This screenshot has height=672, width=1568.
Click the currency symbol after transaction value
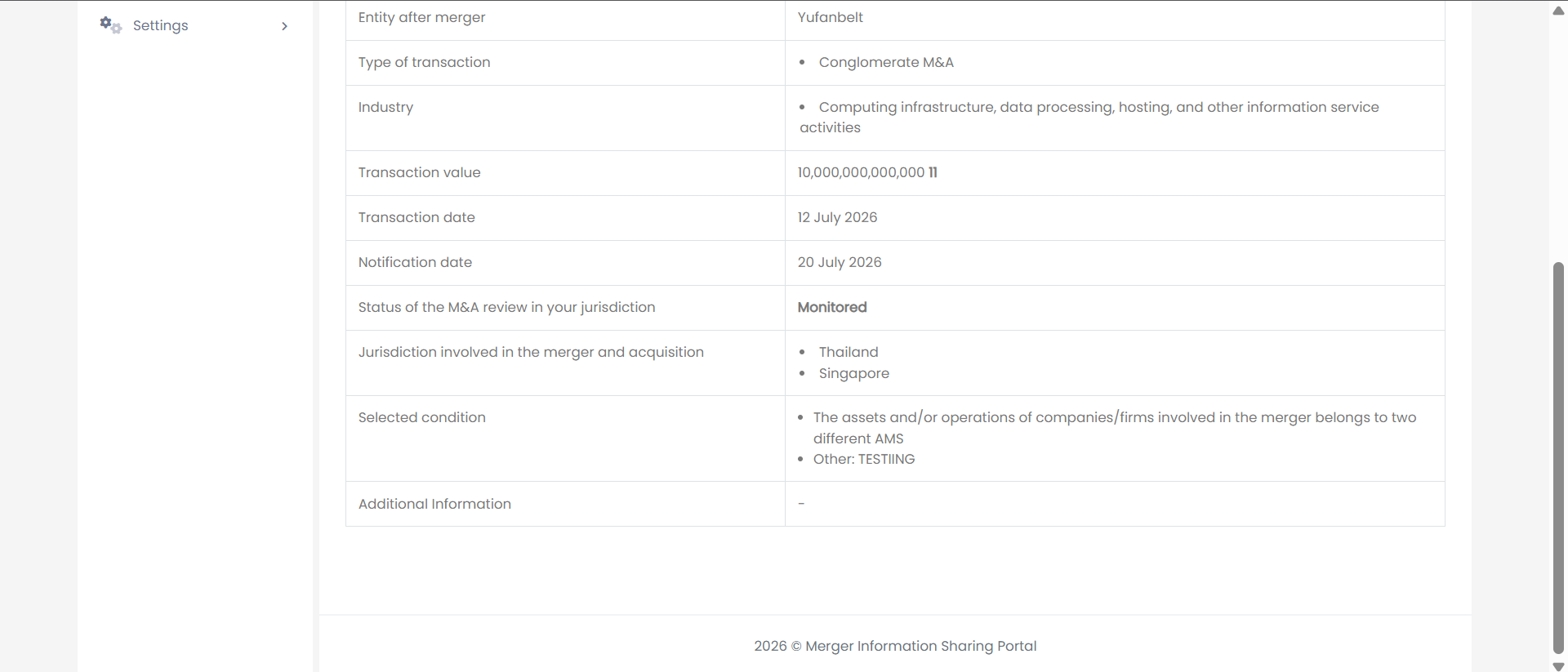(x=933, y=173)
